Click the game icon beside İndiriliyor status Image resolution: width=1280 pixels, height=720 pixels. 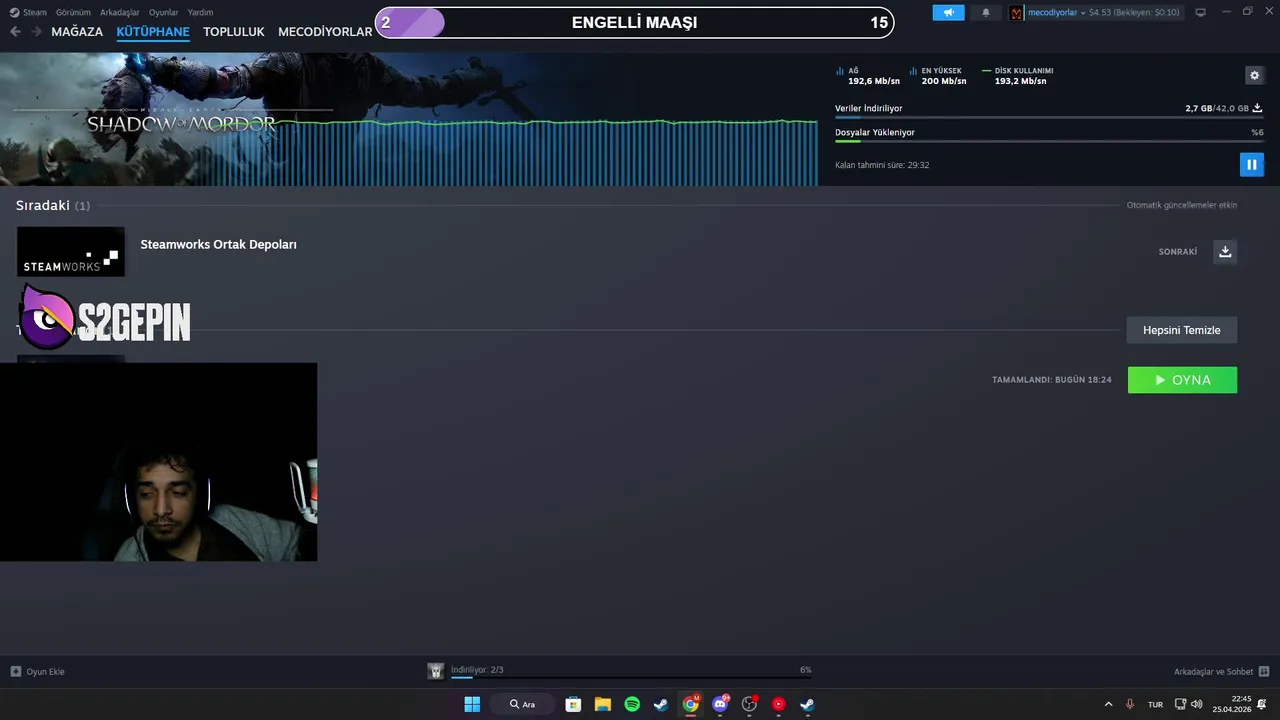click(x=436, y=671)
